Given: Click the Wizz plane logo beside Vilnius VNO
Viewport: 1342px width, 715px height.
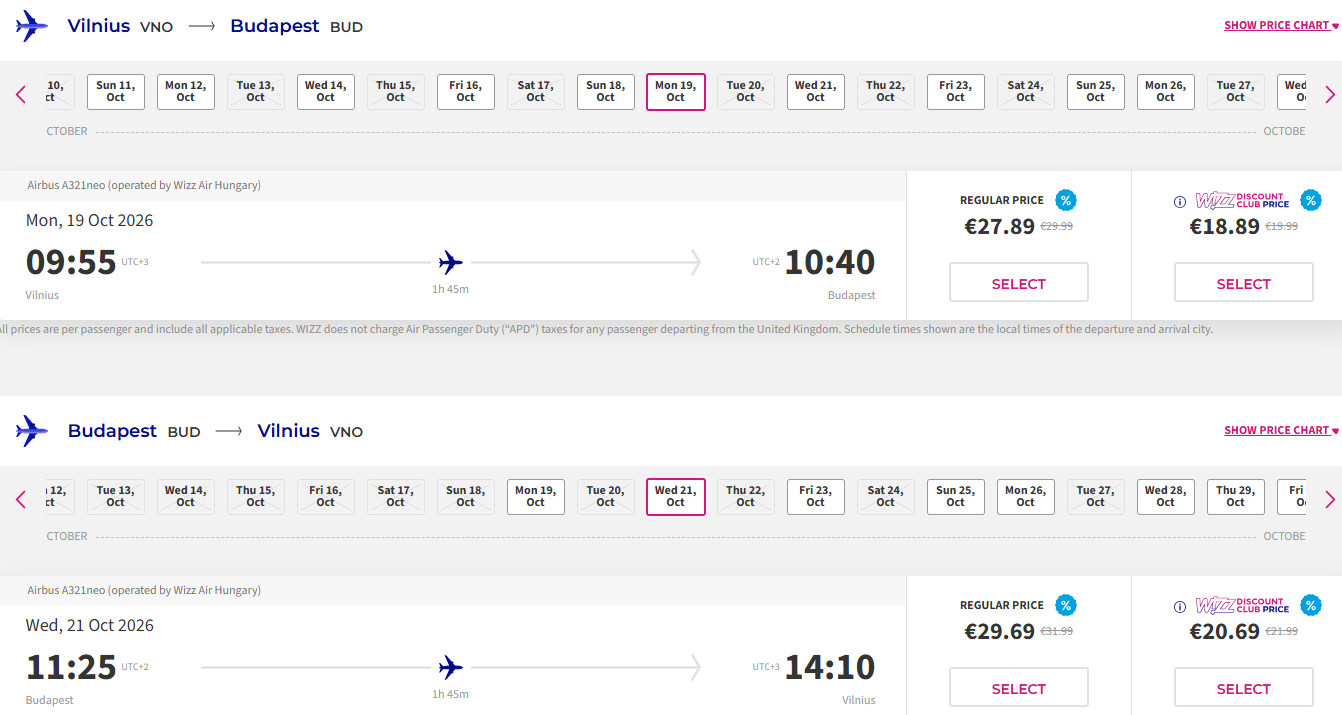Looking at the screenshot, I should tap(32, 26).
